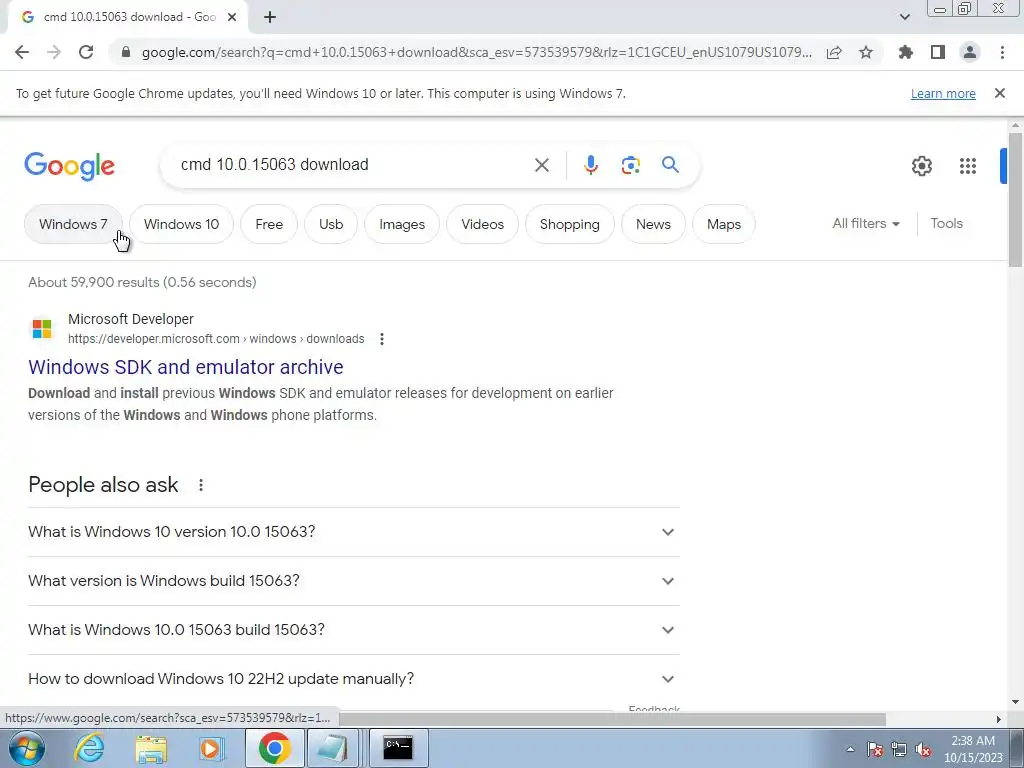Image resolution: width=1024 pixels, height=768 pixels.
Task: Click the Google logo
Action: pos(69,166)
